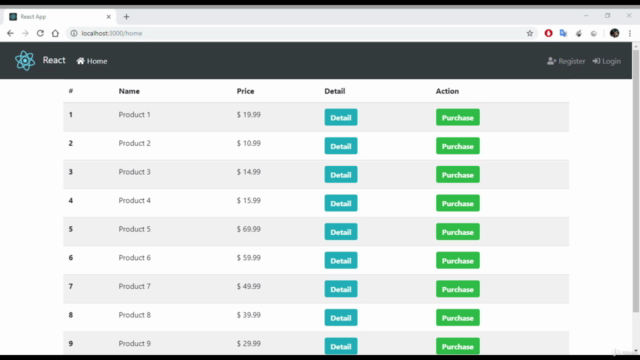This screenshot has width=640, height=360.
Task: Open the Chrome three-dot menu
Action: (x=630, y=33)
